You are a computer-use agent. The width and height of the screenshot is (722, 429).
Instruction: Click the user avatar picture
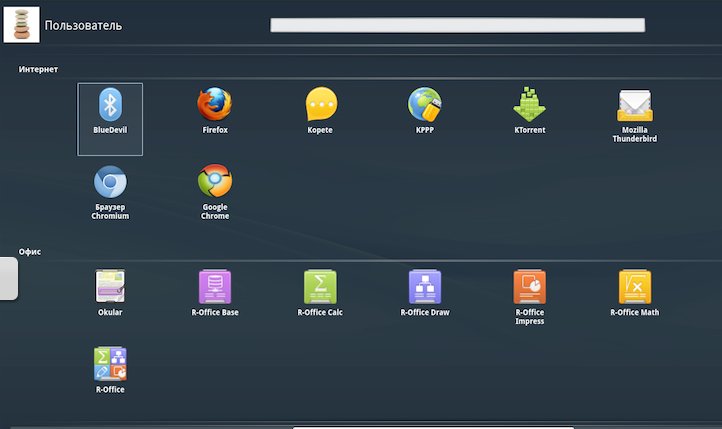point(22,25)
